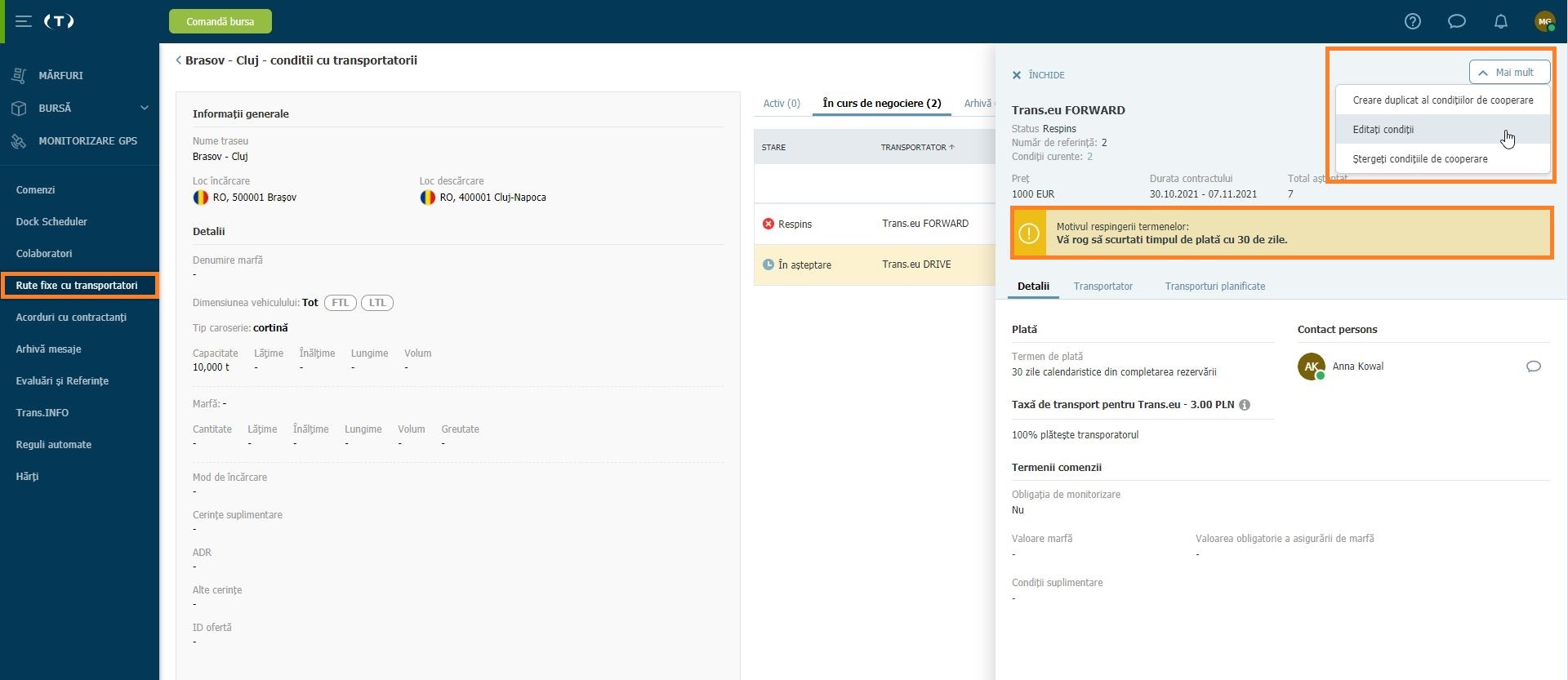Open the hamburger menu icon

[24, 21]
